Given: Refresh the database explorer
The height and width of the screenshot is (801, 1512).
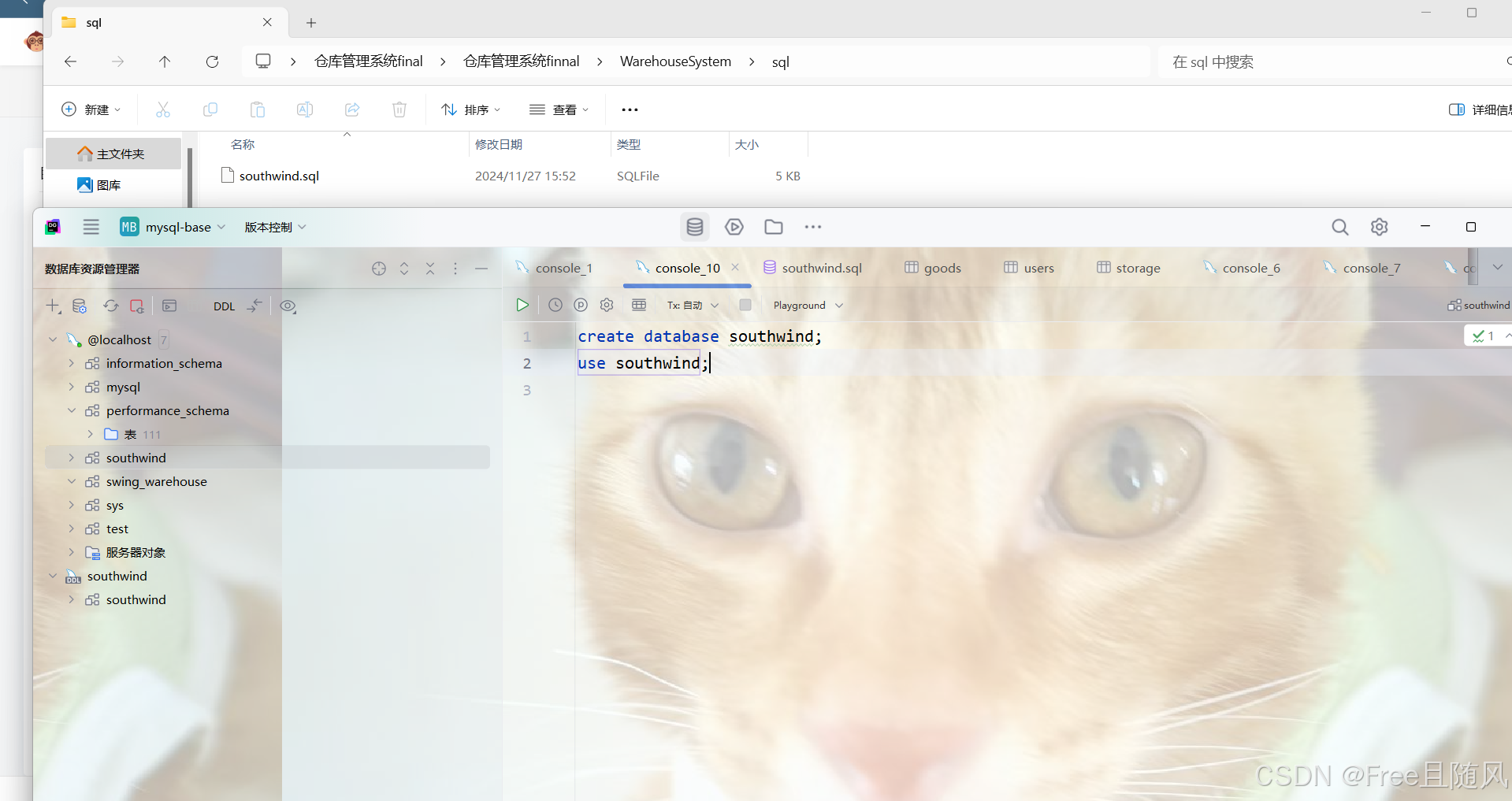Looking at the screenshot, I should click(x=110, y=306).
